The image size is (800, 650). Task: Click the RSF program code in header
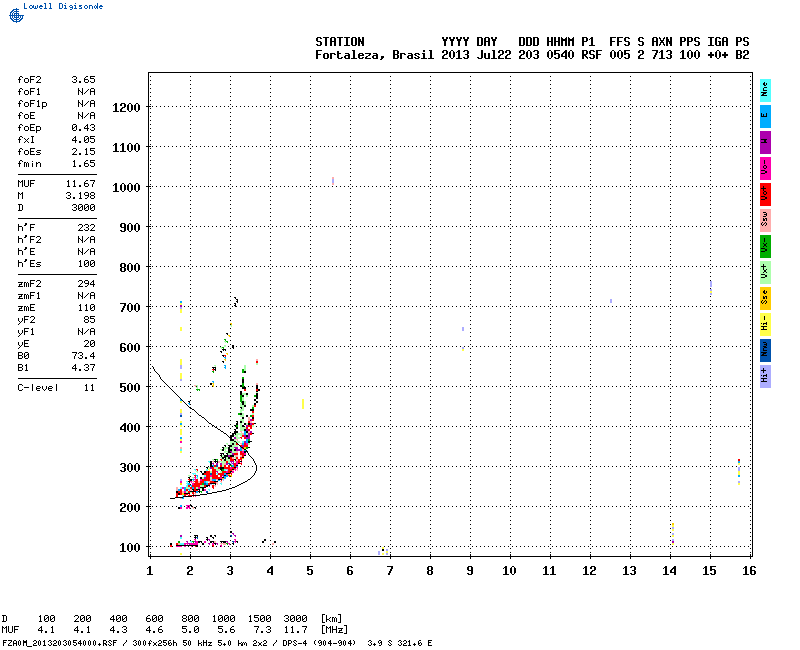click(591, 55)
